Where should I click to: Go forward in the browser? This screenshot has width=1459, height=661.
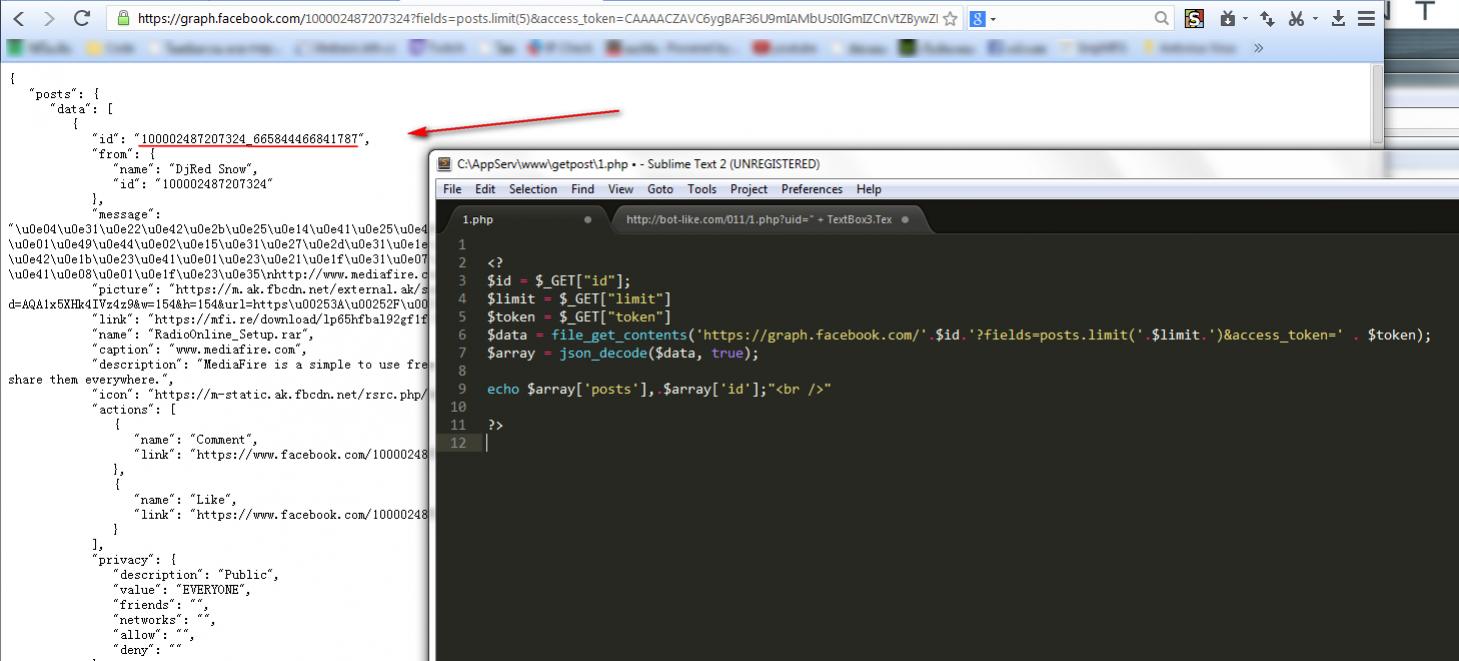49,18
